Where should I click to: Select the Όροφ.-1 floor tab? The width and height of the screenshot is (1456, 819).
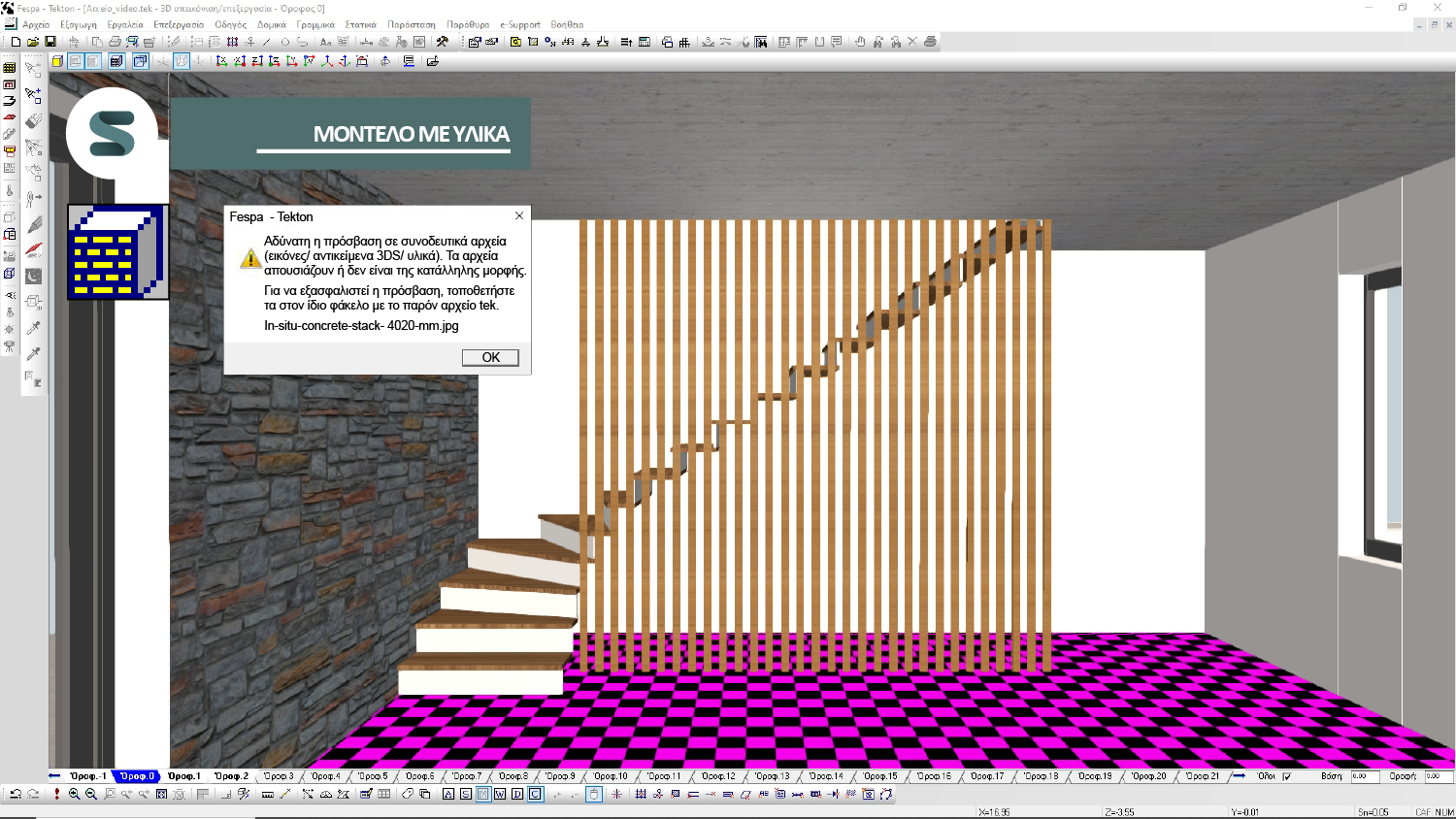pos(87,776)
